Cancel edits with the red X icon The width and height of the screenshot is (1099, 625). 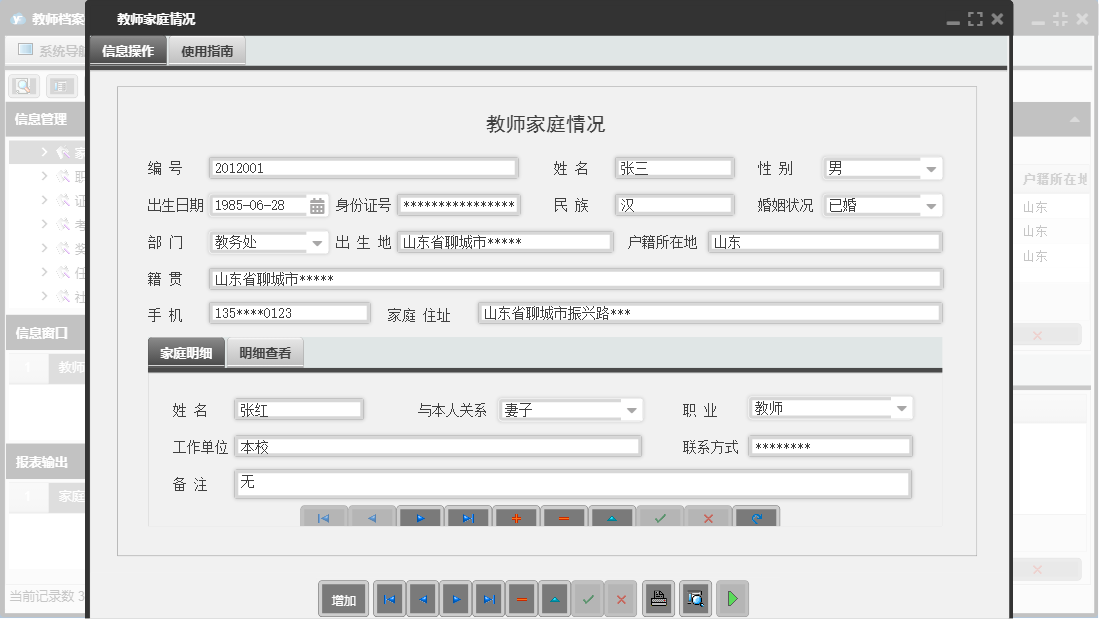point(621,599)
